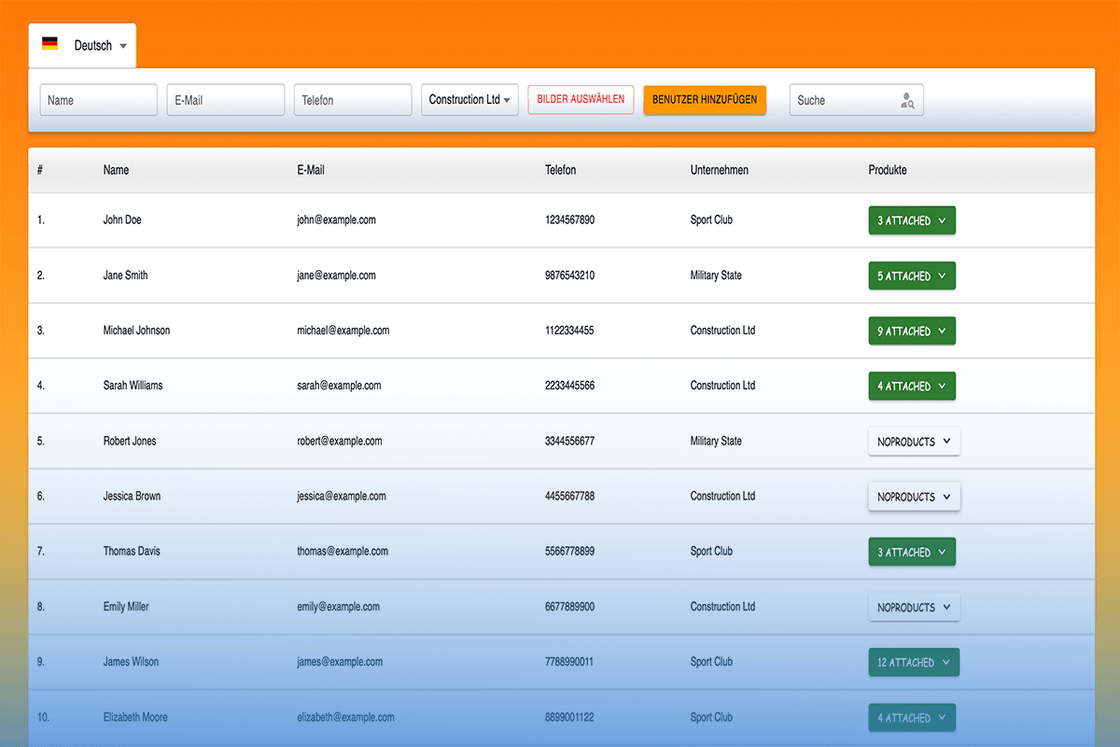Screen dimensions: 1120x747
Task: Click the Benutzer Hinzufügen button
Action: tap(704, 100)
